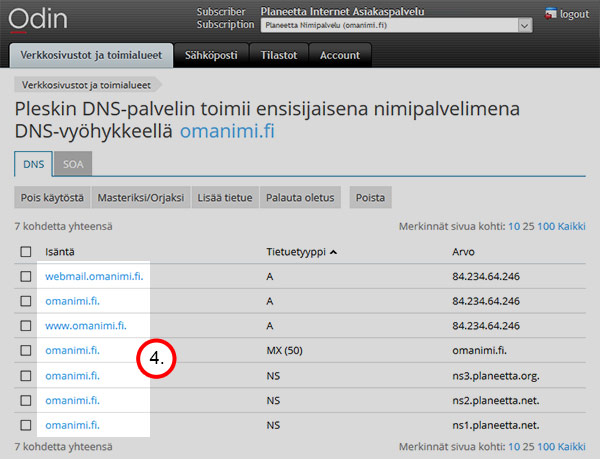Open omanimi.fi. link for ns1.planeetta.net.
Image resolution: width=600 pixels, height=459 pixels.
tap(72, 425)
